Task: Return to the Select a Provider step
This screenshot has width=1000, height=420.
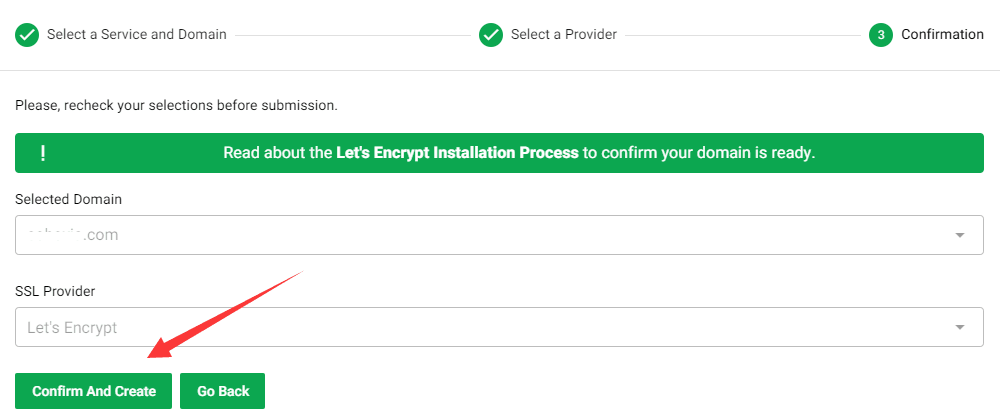Action: (563, 35)
